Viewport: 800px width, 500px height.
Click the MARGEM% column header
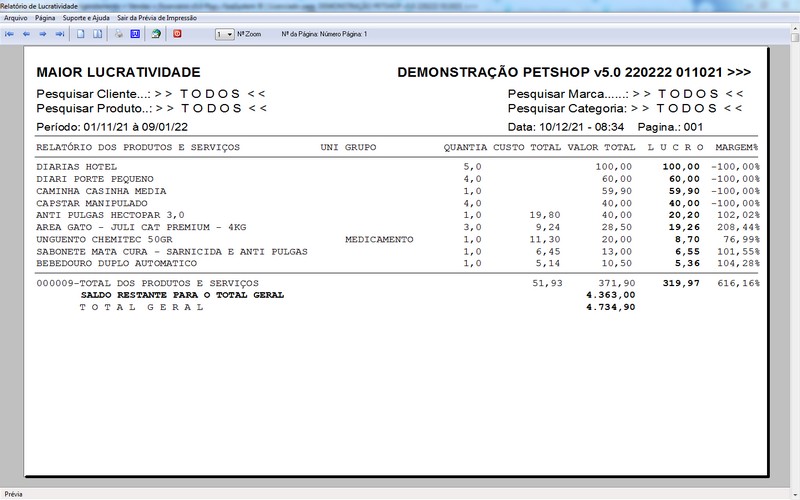[737, 147]
